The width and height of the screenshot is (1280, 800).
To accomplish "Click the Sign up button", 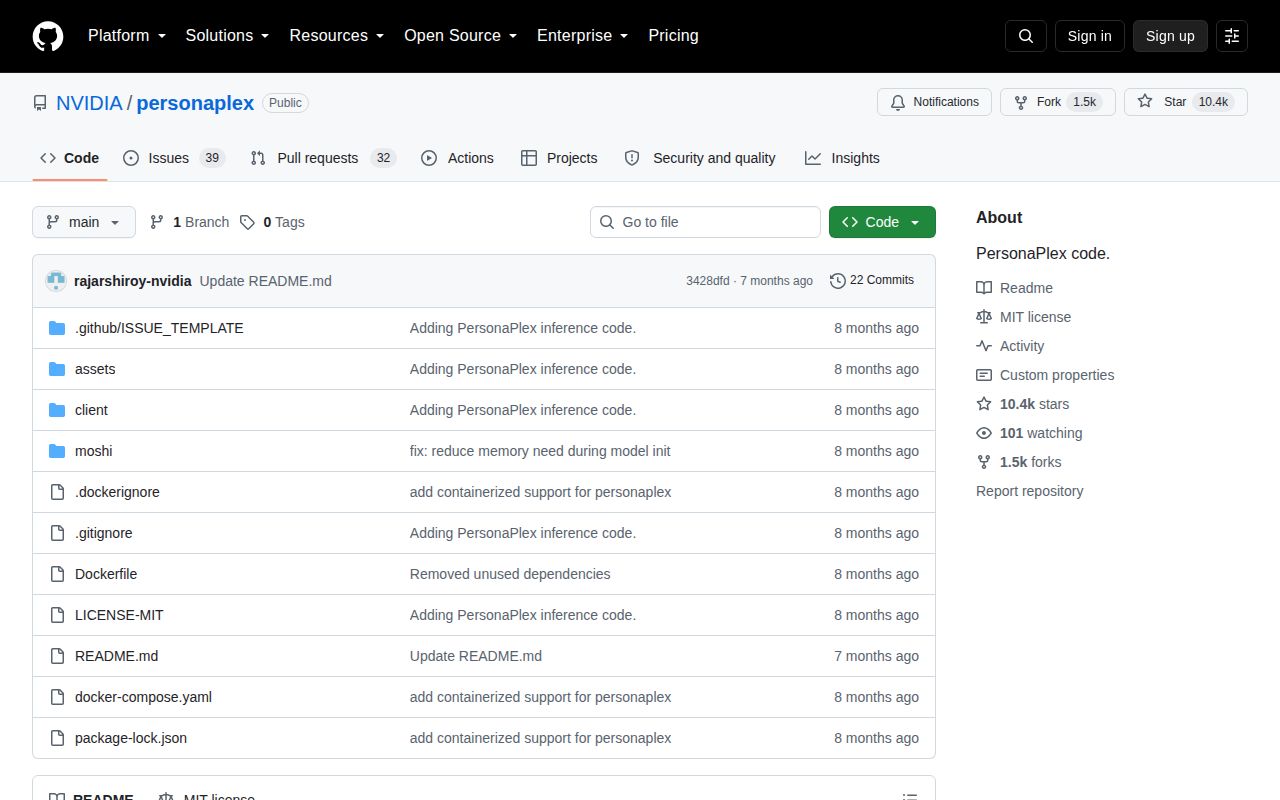I will pyautogui.click(x=1170, y=36).
